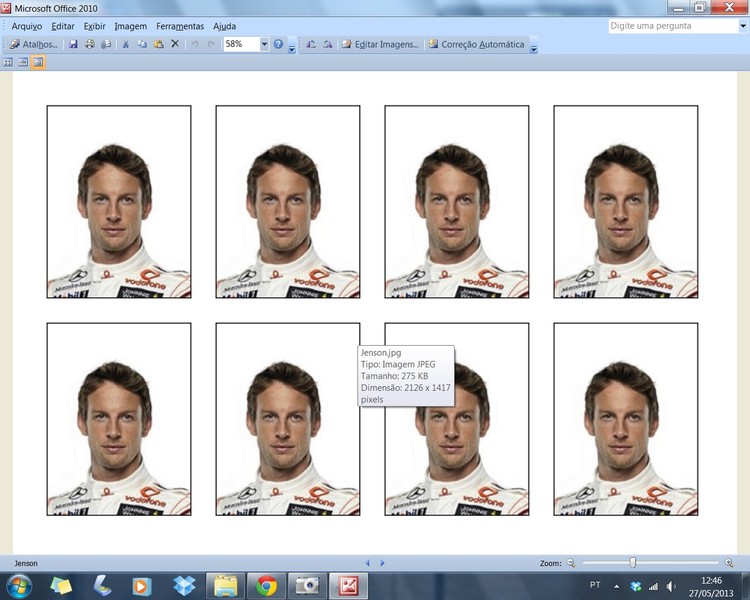The image size is (750, 600).
Task: Click the Paste clipboard icon
Action: click(158, 45)
